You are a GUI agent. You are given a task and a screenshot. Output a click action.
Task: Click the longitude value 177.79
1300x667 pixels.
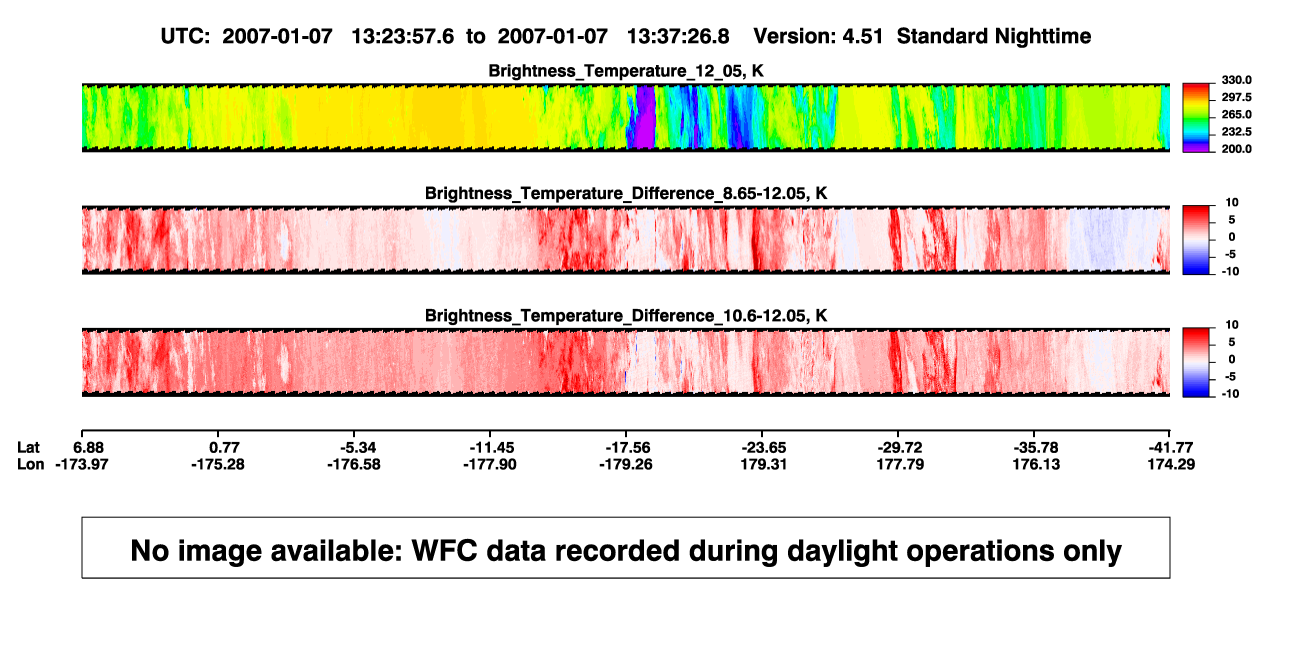898,464
